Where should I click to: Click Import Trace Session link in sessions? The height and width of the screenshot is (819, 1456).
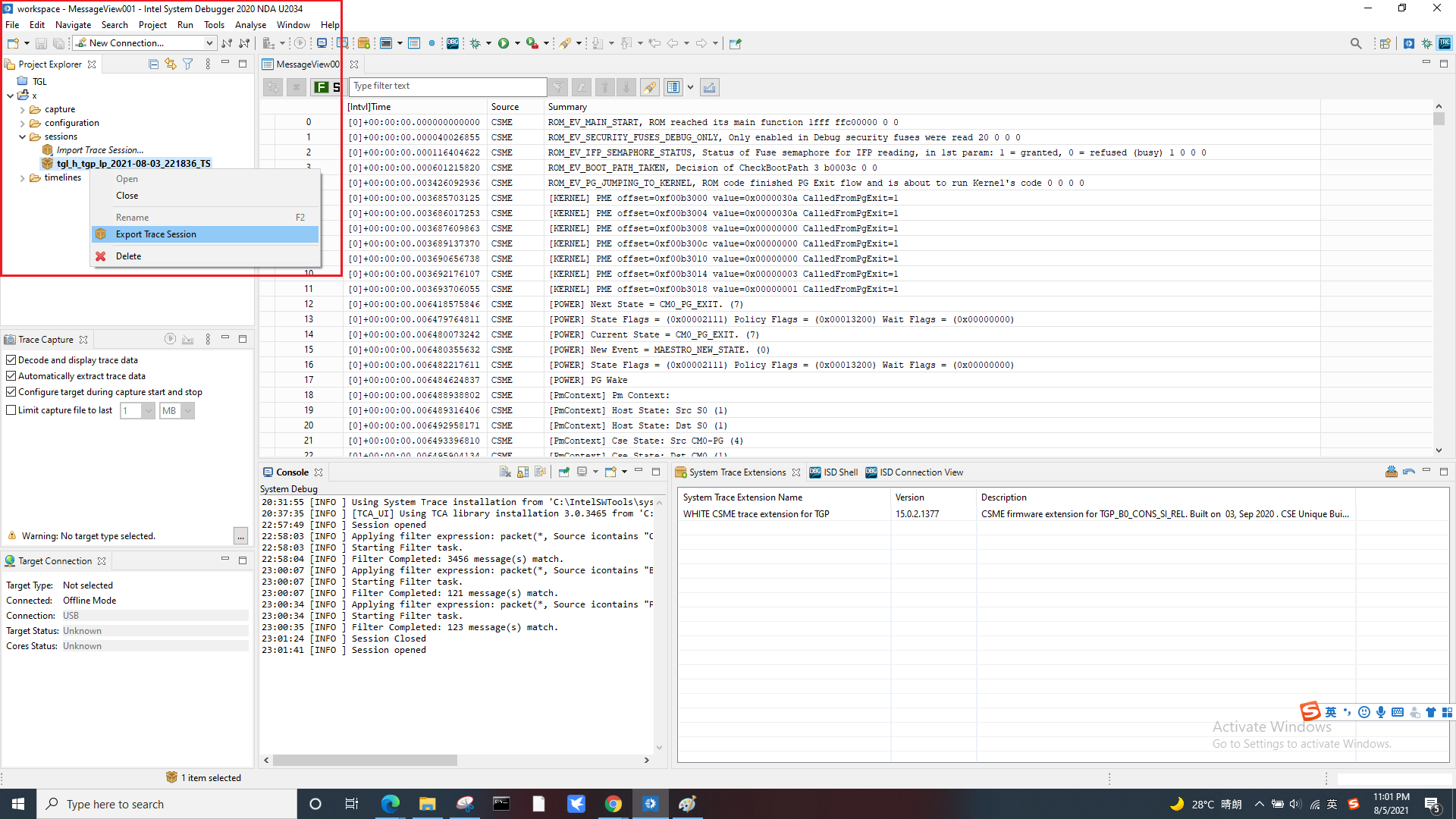(x=100, y=149)
